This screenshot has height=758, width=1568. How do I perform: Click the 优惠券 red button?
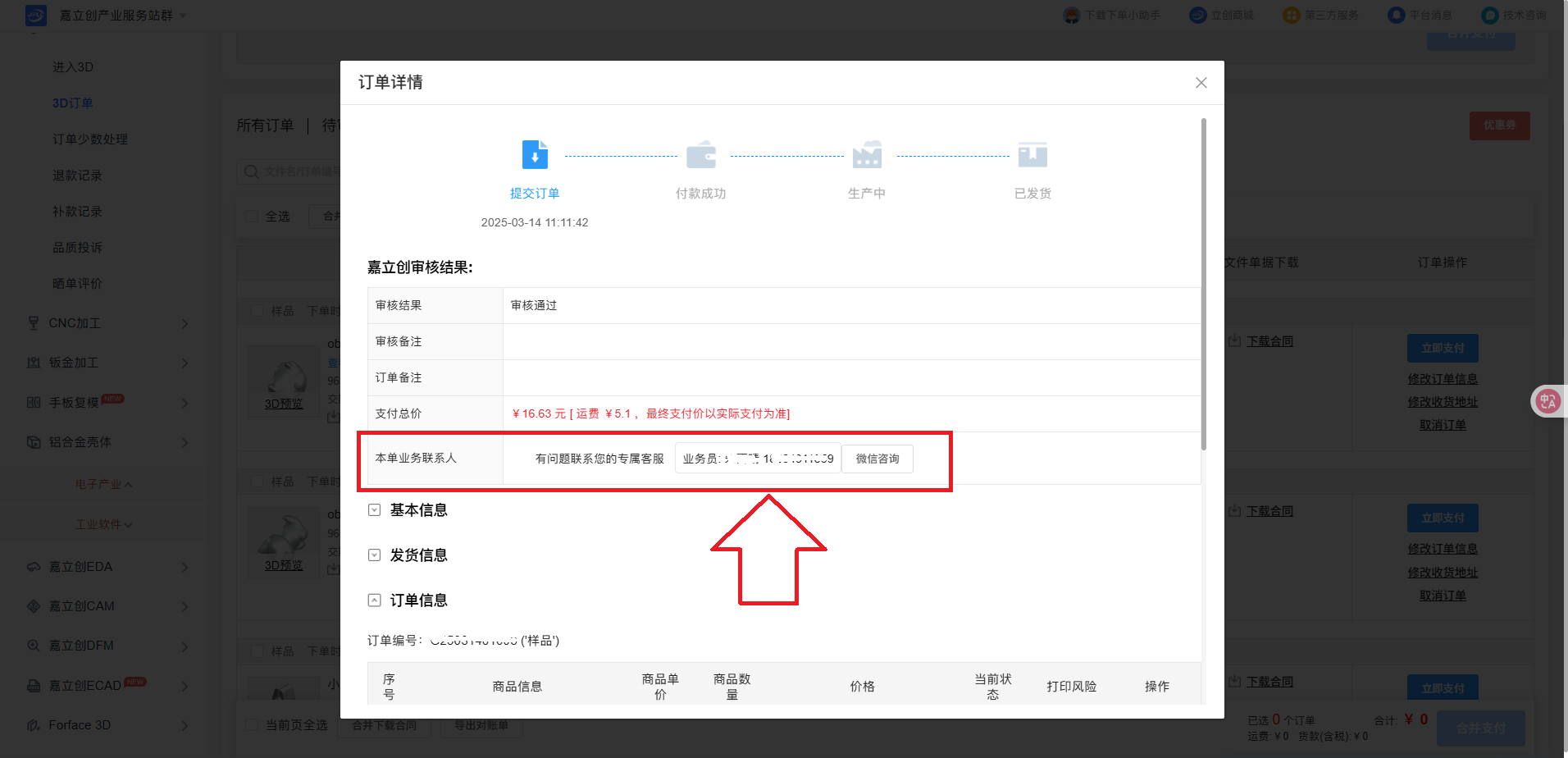point(1499,126)
